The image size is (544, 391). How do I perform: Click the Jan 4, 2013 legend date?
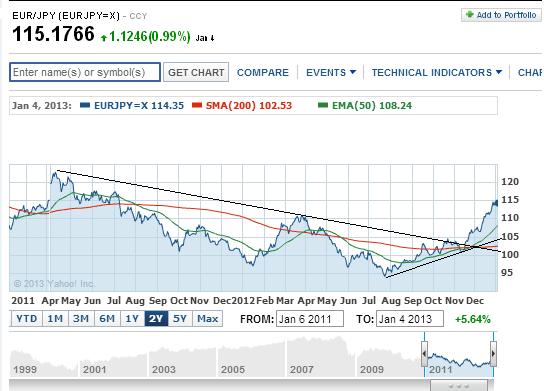pyautogui.click(x=42, y=105)
